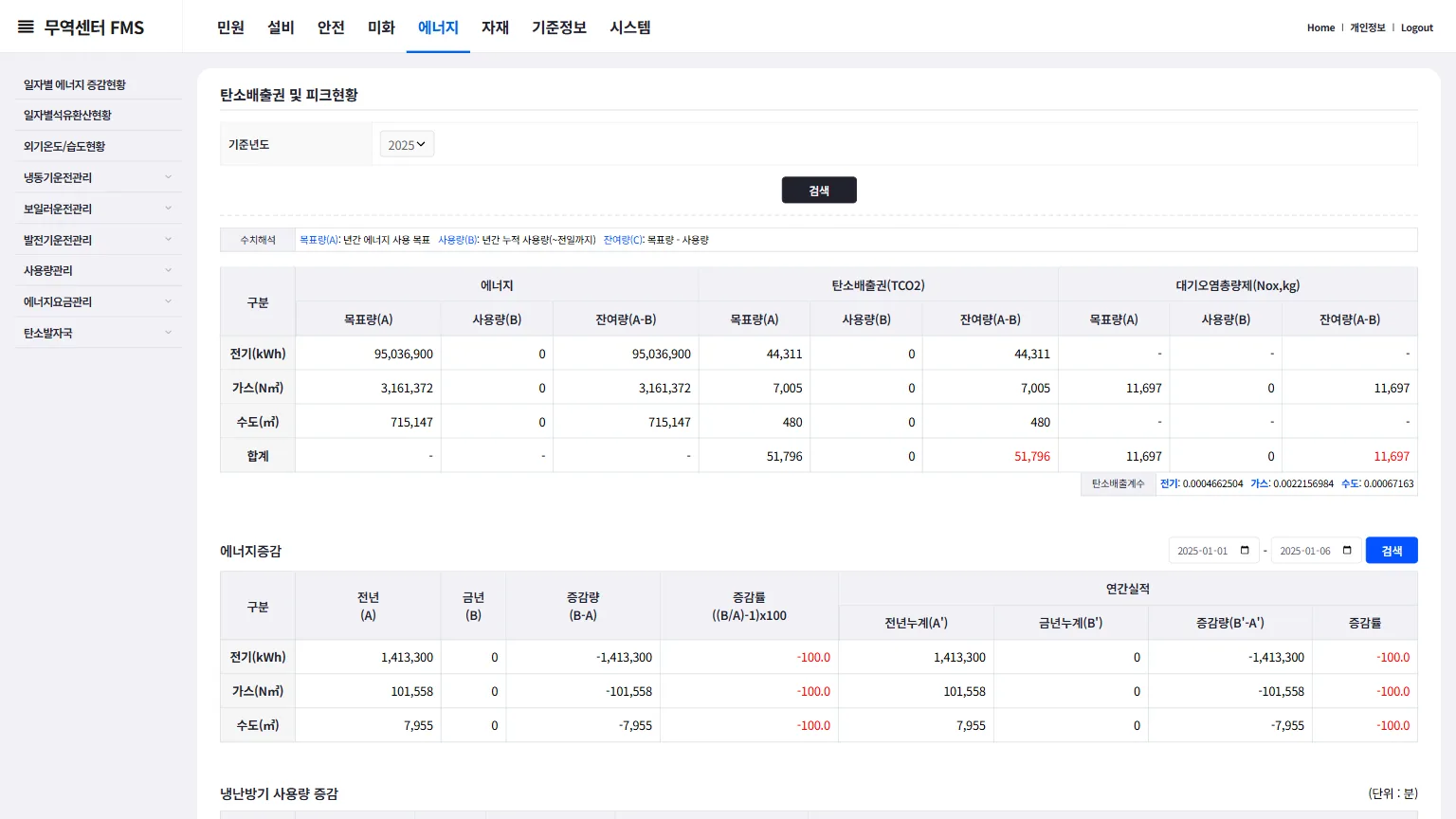The width and height of the screenshot is (1456, 819).
Task: Select the red 51,796 carbon remaining total
Action: [991, 456]
